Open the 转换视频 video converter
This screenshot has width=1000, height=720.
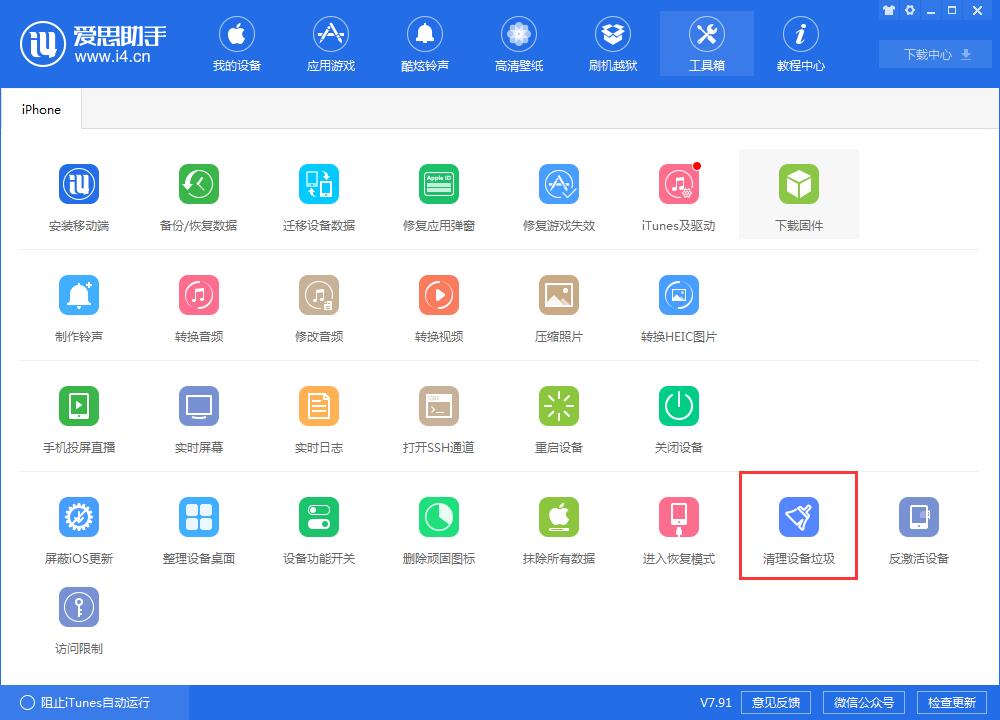439,305
